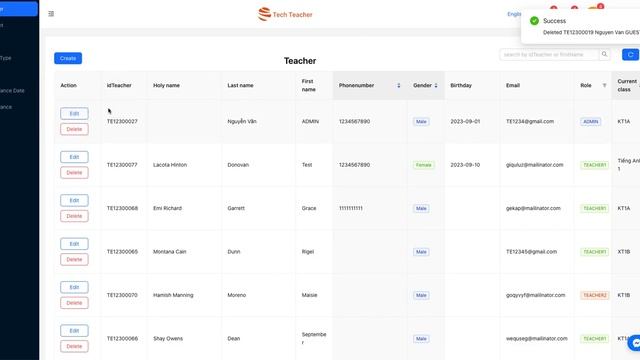Click the Male tag in Garrett's row
Screen dimensions: 640x360
(x=421, y=208)
